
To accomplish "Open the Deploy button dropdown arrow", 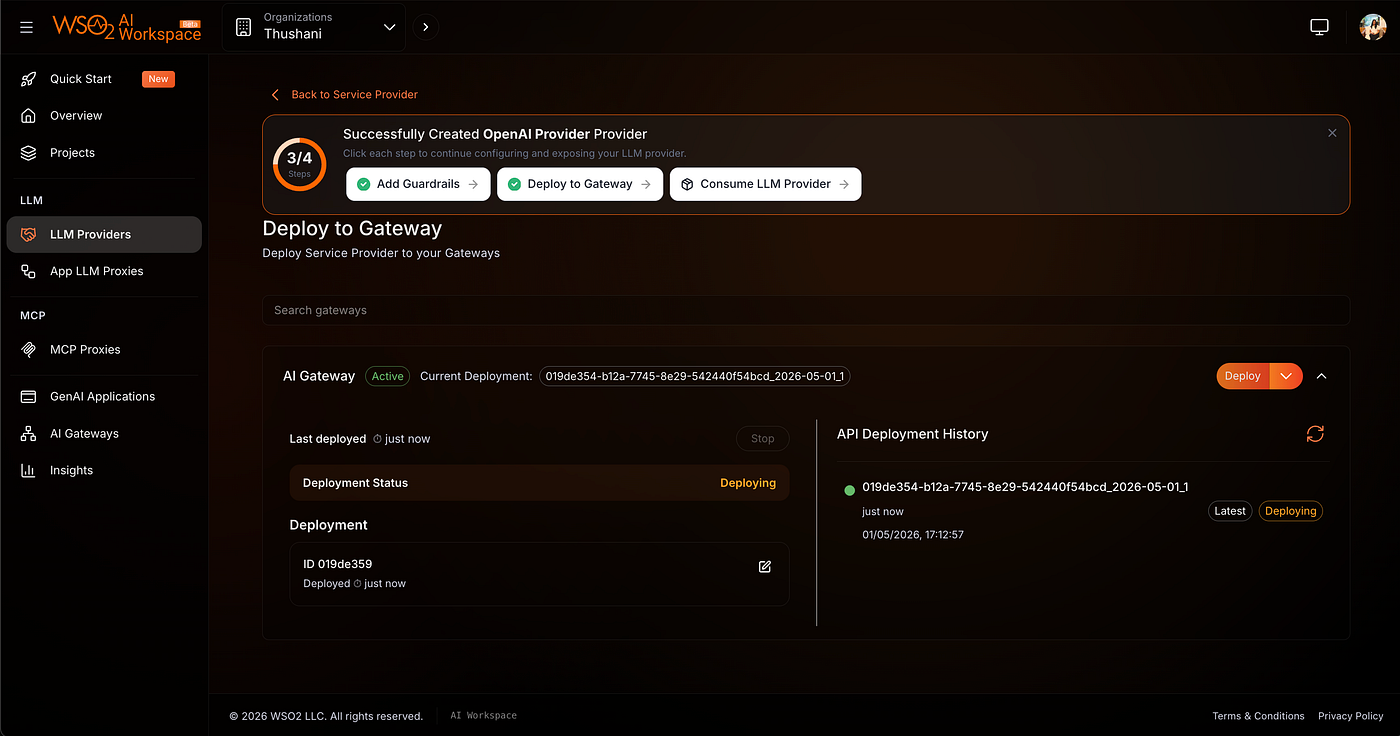I will 1286,376.
